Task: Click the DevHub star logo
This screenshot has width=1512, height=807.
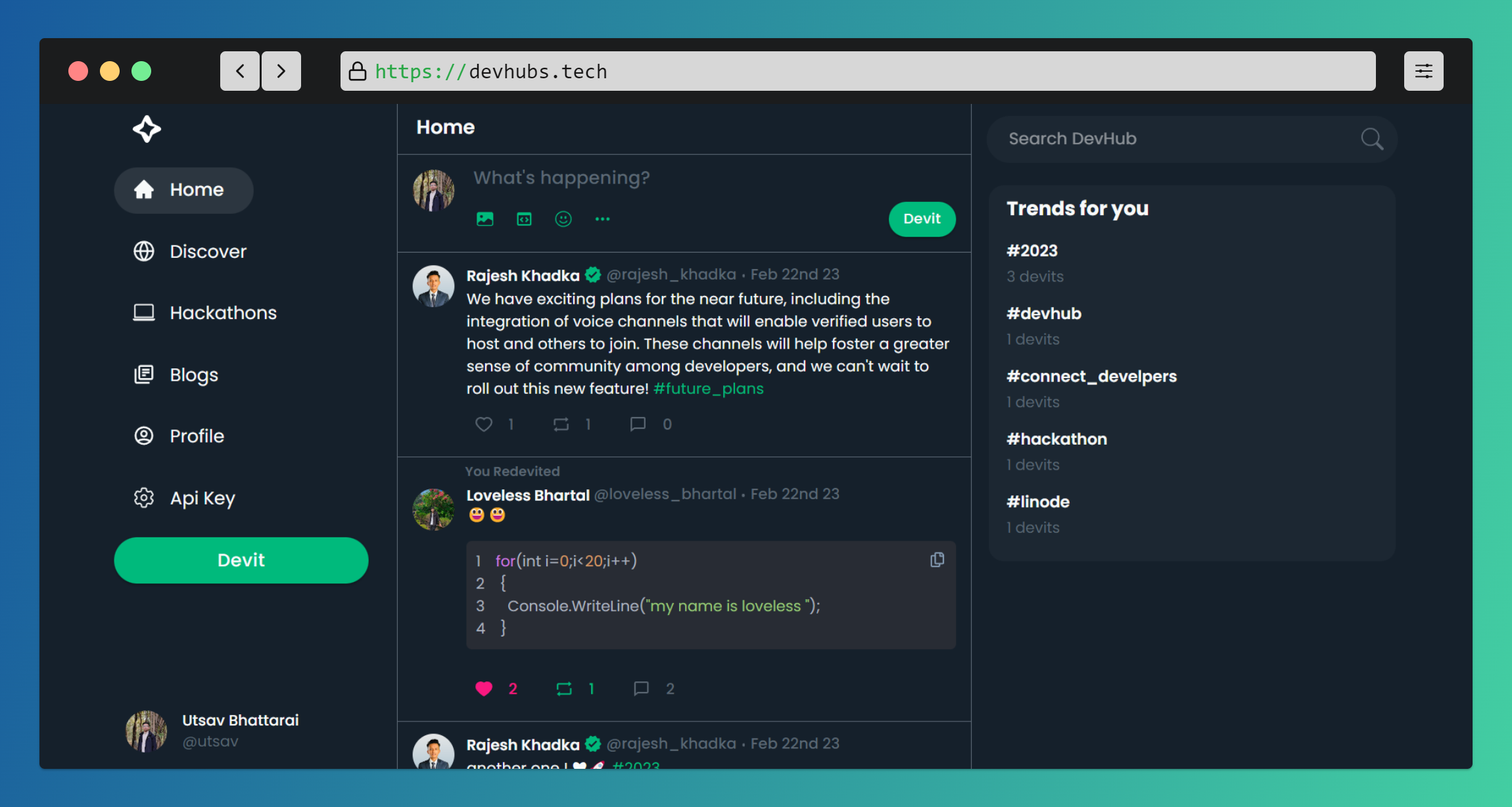Action: pos(147,129)
